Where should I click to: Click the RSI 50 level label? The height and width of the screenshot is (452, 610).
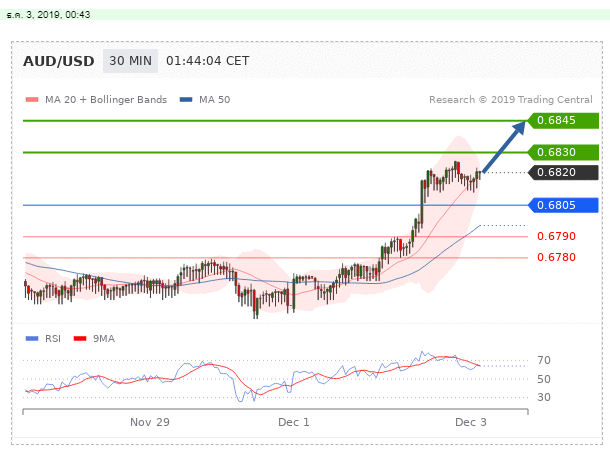tap(544, 379)
